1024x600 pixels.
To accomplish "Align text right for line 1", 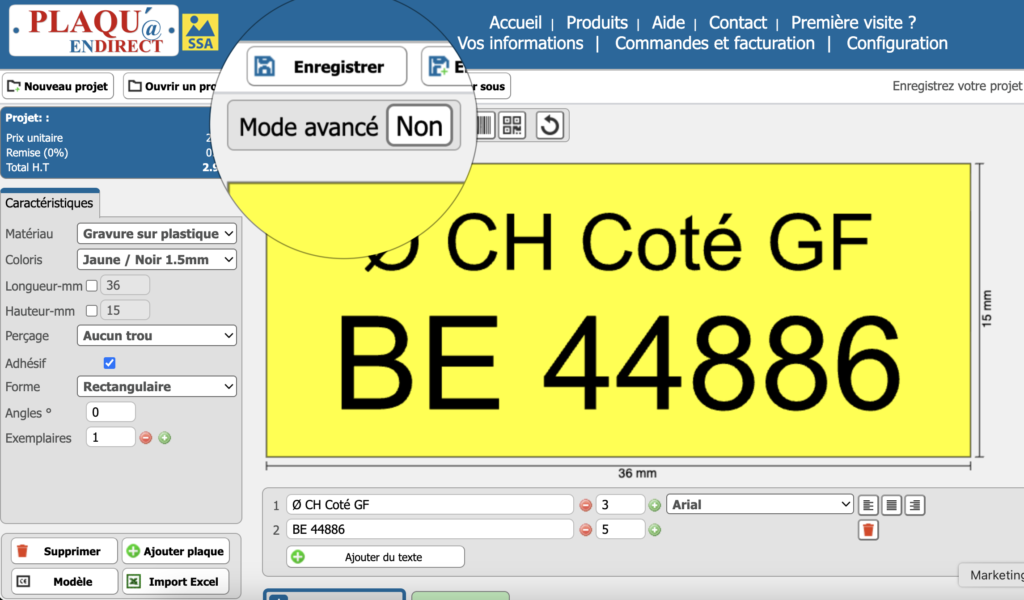I will pos(914,505).
